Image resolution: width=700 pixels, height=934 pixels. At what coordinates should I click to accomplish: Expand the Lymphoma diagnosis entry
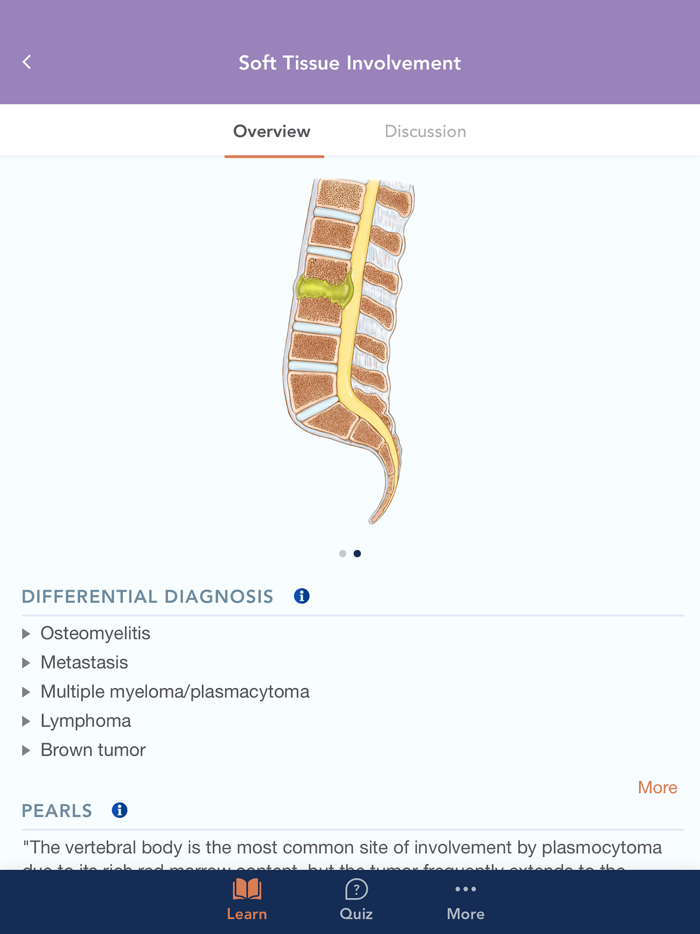click(x=86, y=720)
